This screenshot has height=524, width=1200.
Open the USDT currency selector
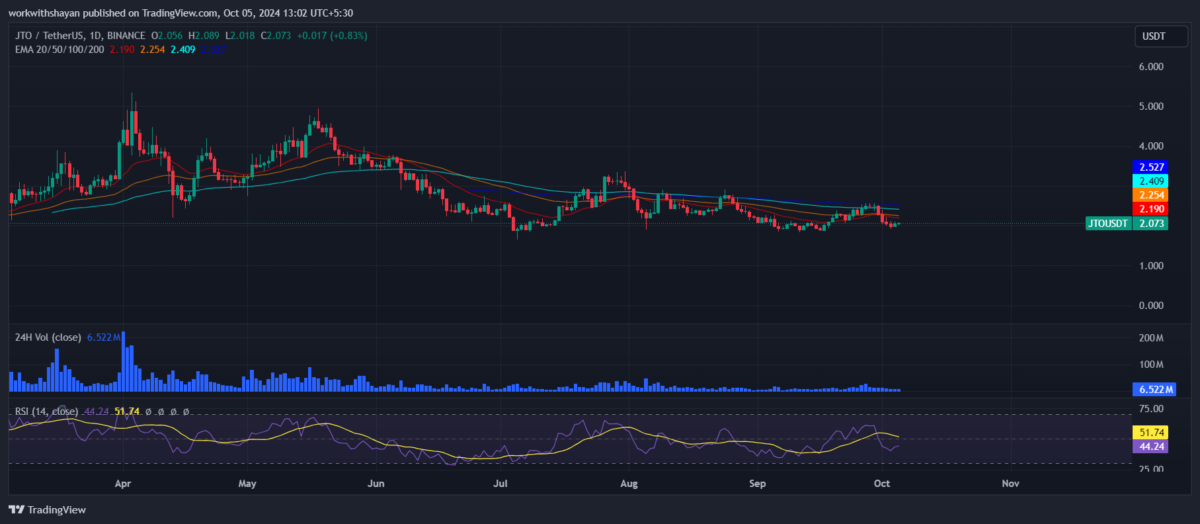click(1155, 37)
